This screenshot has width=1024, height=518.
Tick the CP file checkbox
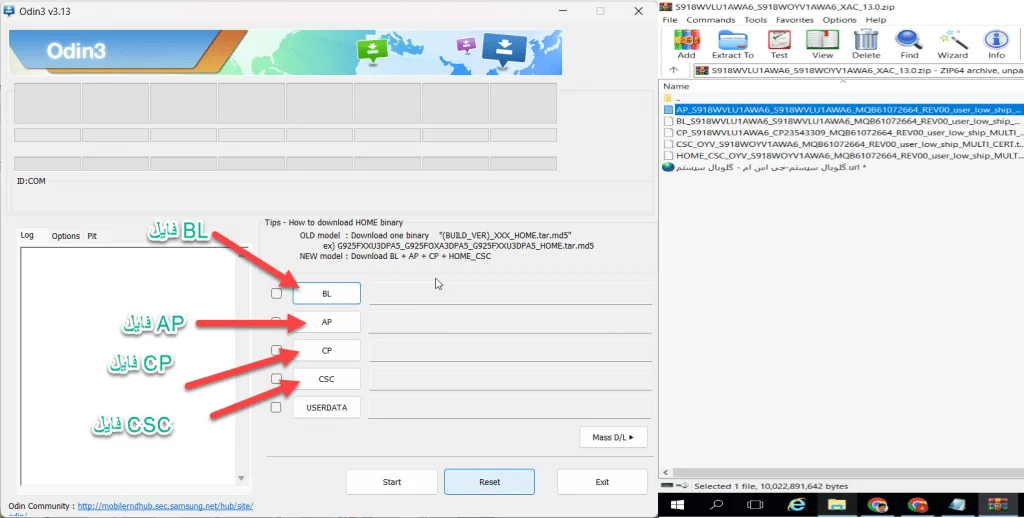click(x=277, y=351)
